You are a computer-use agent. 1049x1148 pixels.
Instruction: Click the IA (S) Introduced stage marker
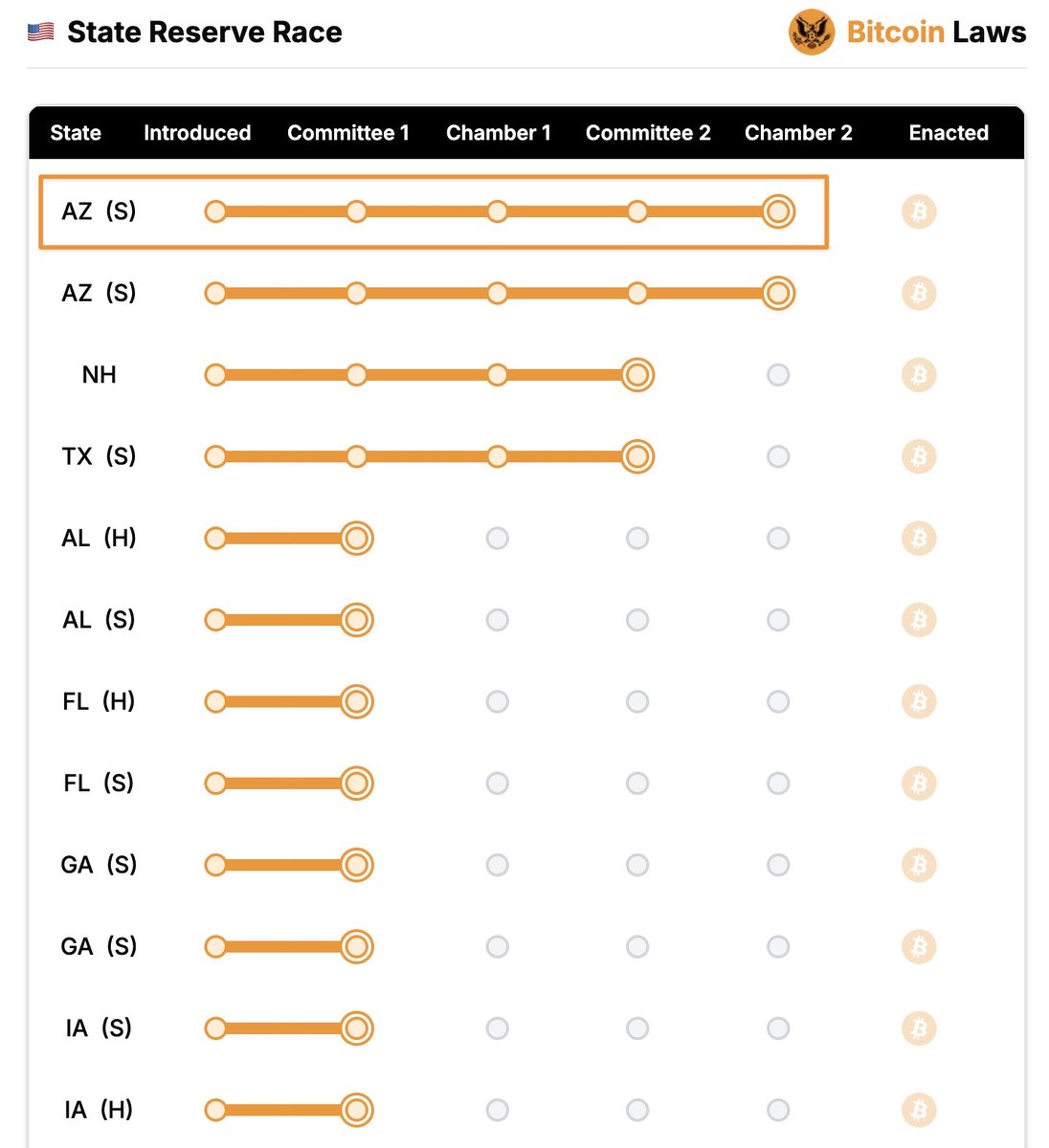(x=215, y=1028)
